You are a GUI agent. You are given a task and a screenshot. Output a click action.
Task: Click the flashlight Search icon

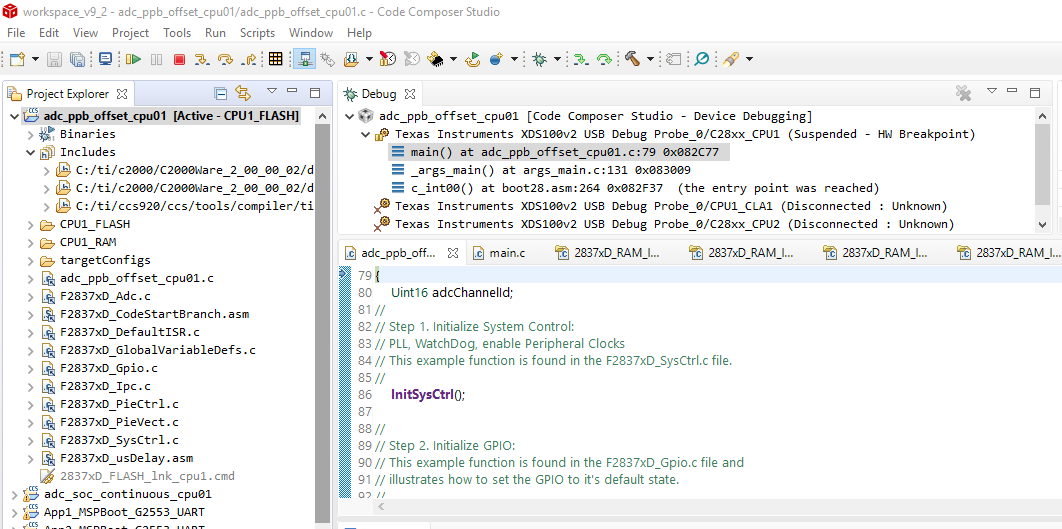coord(730,60)
